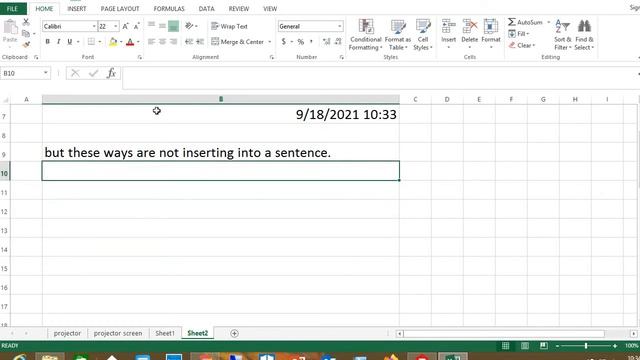Click the zoom slider handle
This screenshot has height=360, width=640.
[586, 346]
